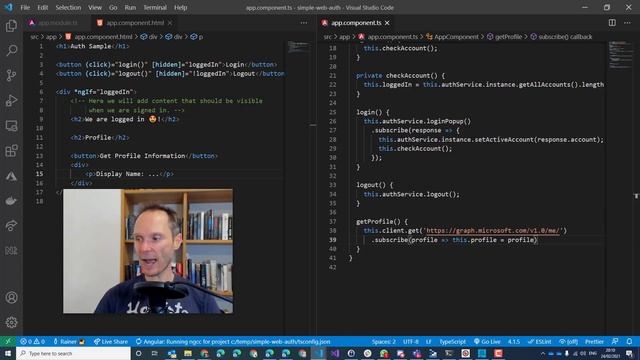640x360 pixels.
Task: Click the feedback icon in status bar
Action: (615, 342)
